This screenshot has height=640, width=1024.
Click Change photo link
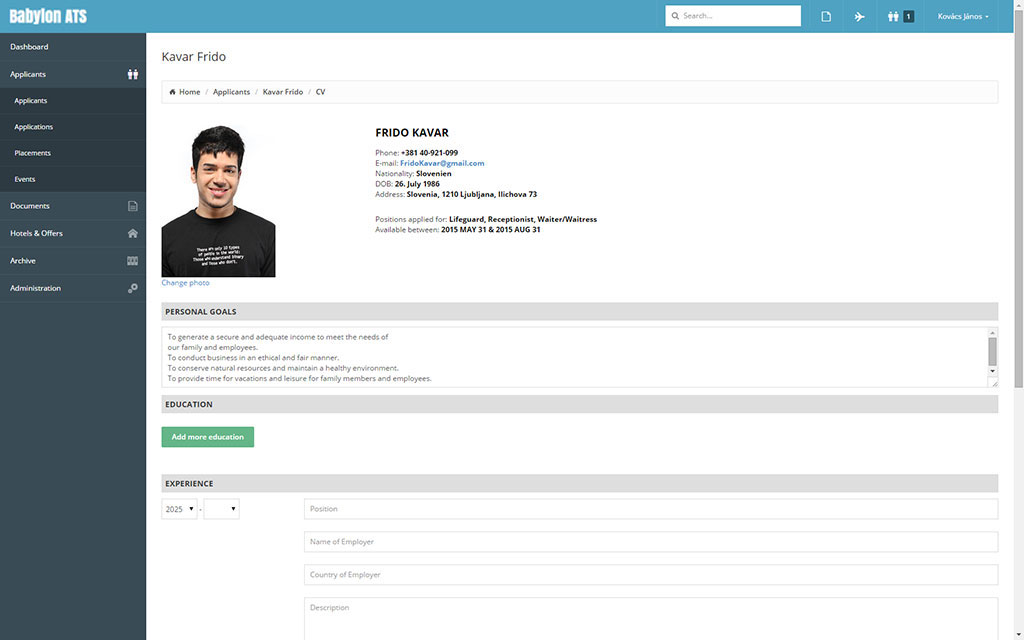(x=185, y=283)
